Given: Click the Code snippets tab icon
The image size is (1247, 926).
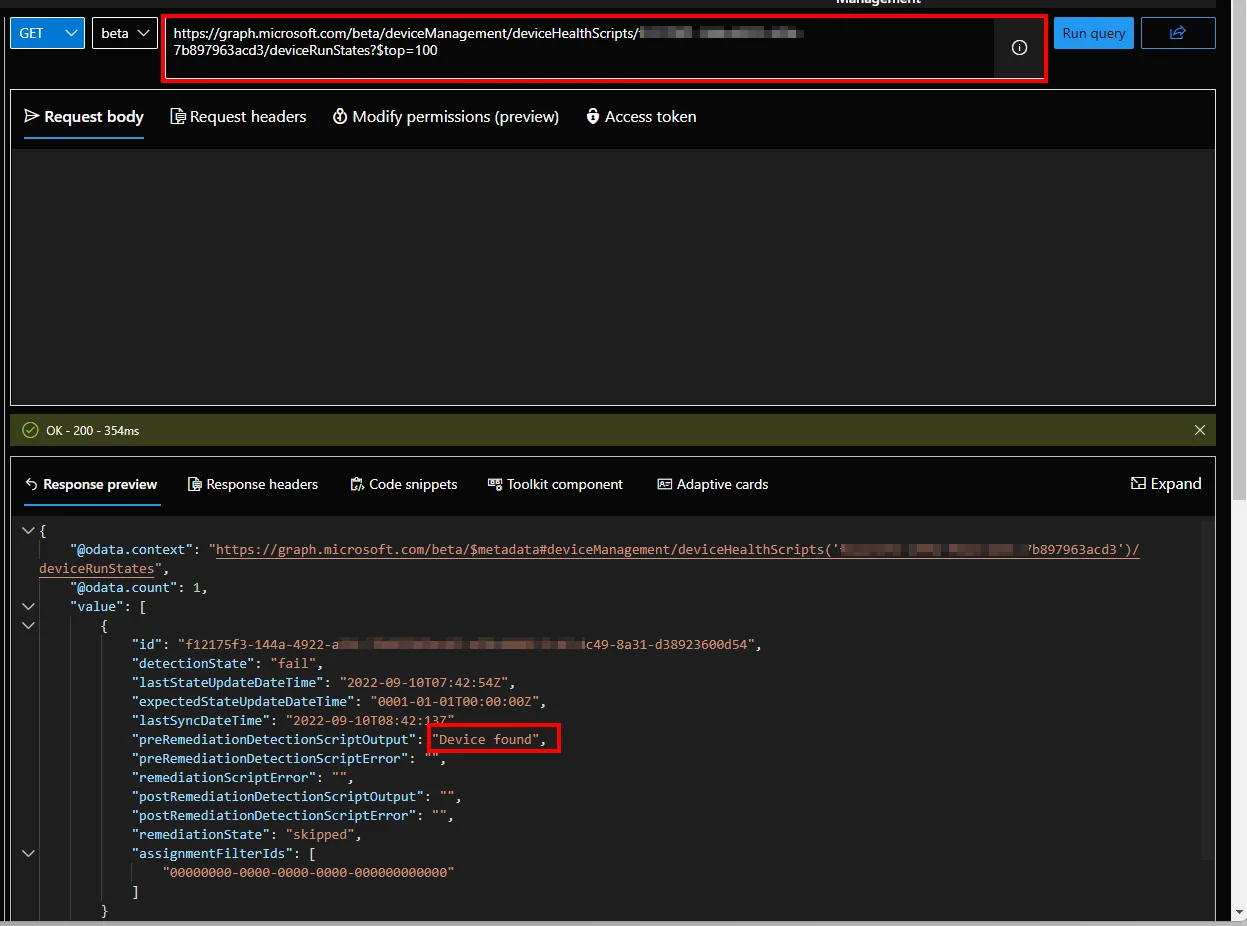Looking at the screenshot, I should (x=357, y=484).
